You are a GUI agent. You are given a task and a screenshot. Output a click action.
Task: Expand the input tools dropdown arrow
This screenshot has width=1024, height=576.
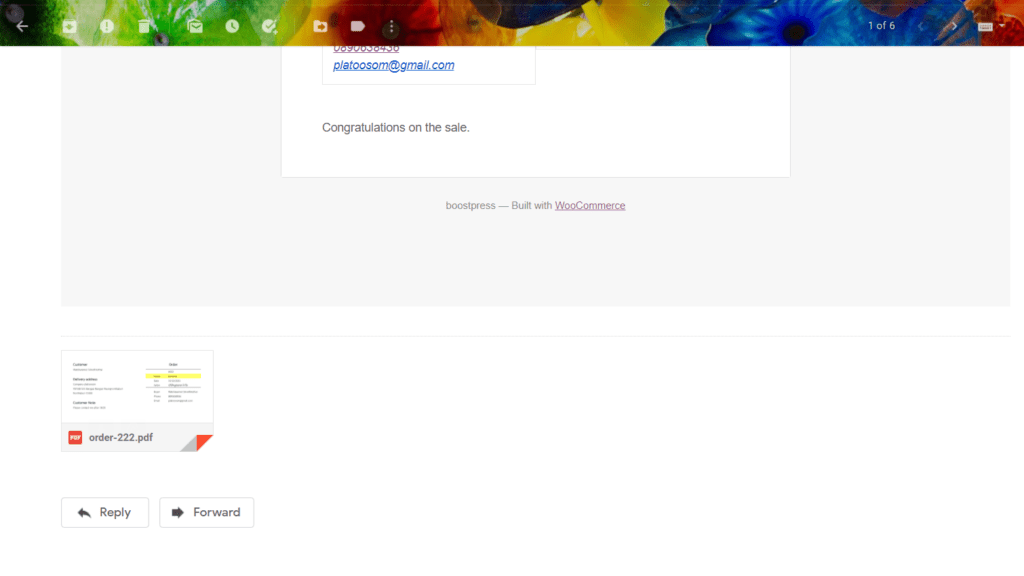(1002, 26)
